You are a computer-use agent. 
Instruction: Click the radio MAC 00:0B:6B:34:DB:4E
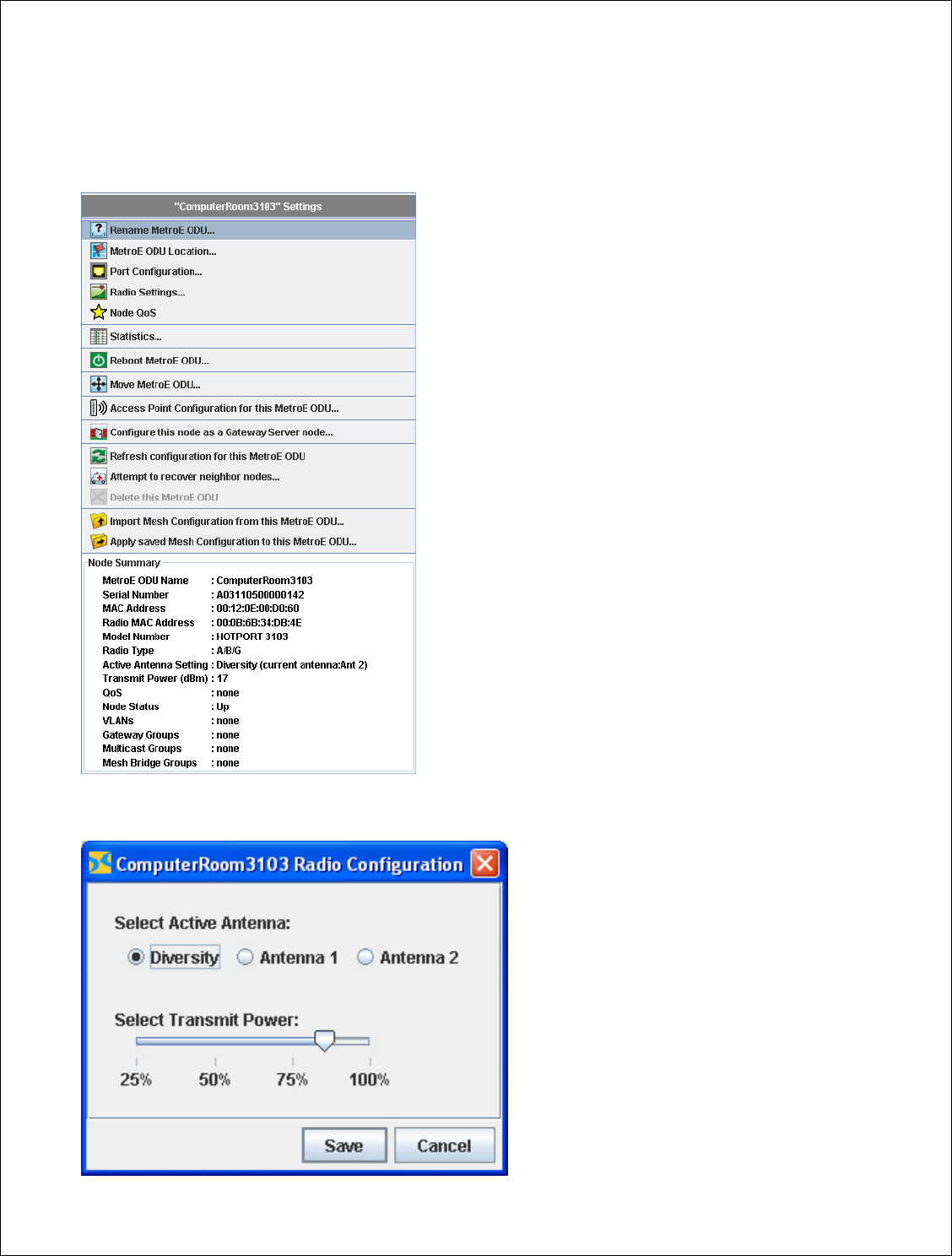[259, 623]
